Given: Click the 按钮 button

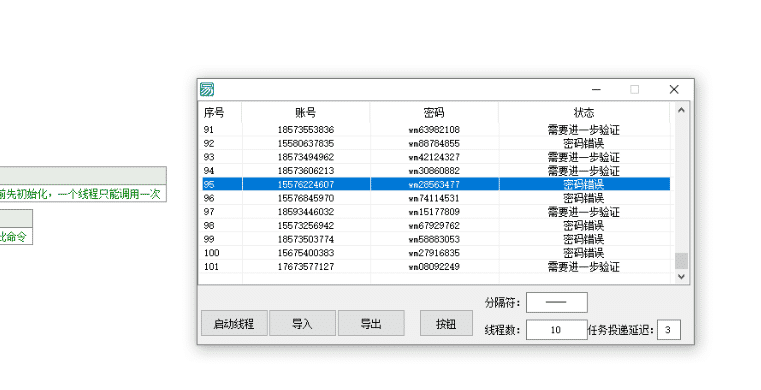Looking at the screenshot, I should point(446,323).
